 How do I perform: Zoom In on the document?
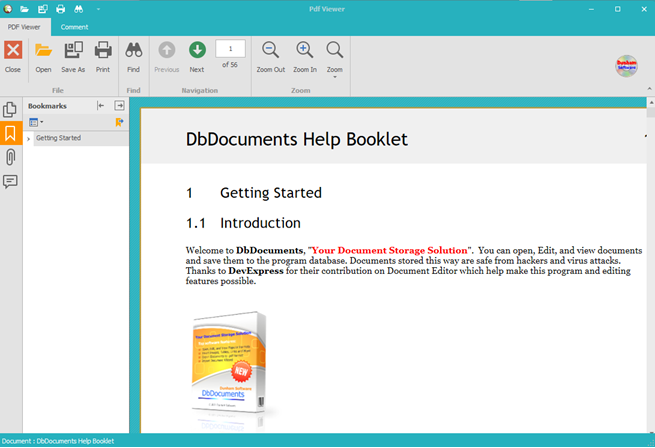coord(305,57)
